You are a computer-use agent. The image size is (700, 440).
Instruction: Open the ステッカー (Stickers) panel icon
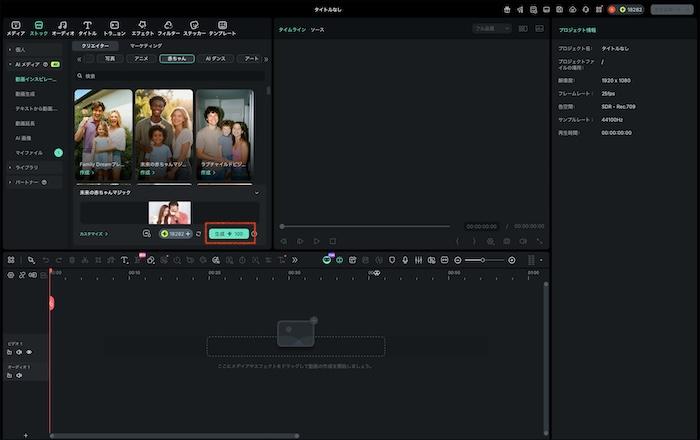[x=194, y=25]
